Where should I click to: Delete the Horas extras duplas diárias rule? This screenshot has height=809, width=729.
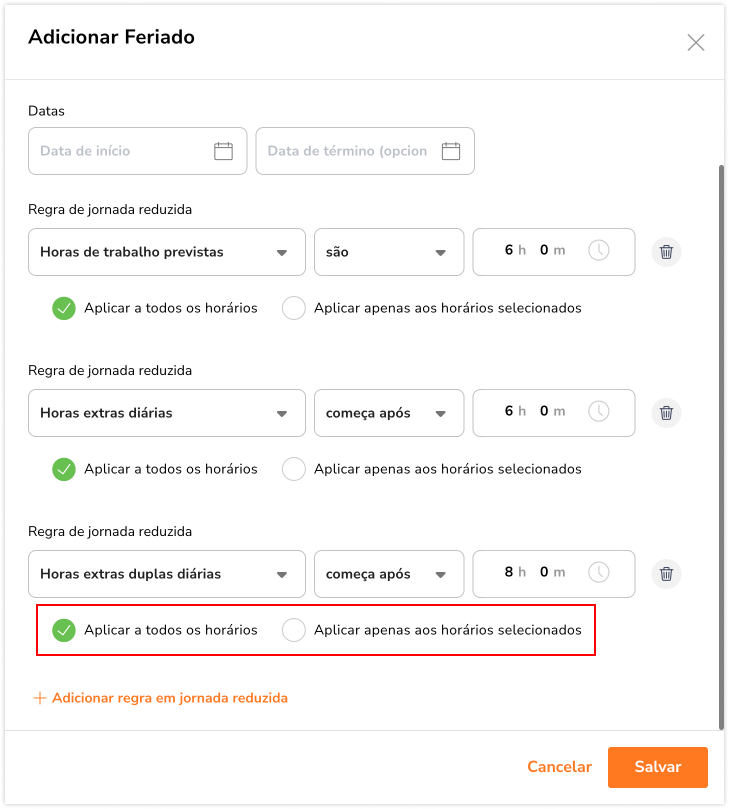pyautogui.click(x=666, y=574)
